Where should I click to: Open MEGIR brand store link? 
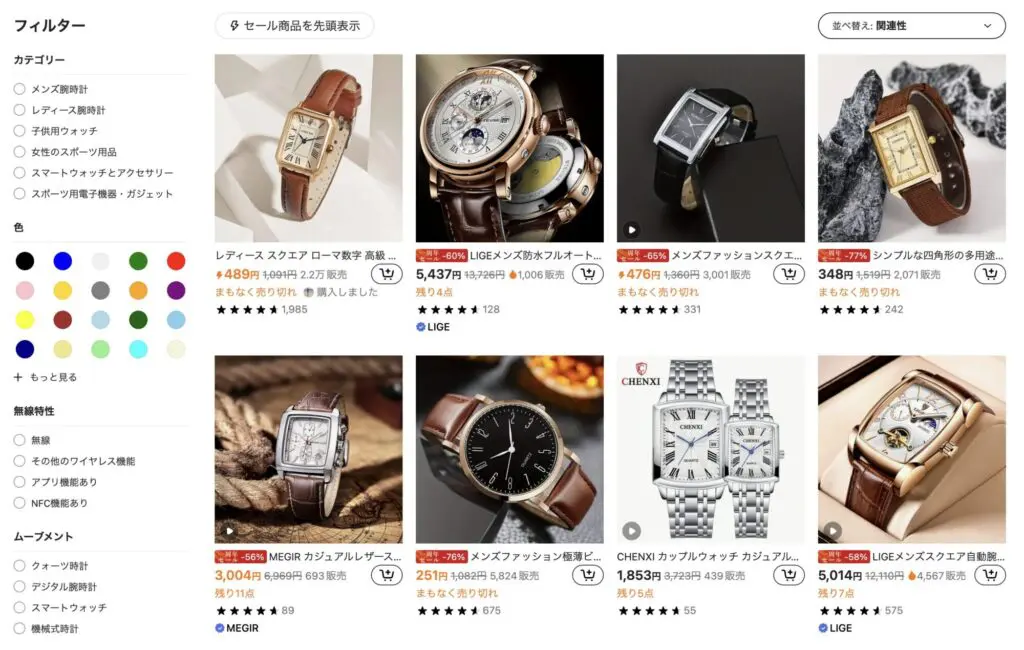(236, 628)
